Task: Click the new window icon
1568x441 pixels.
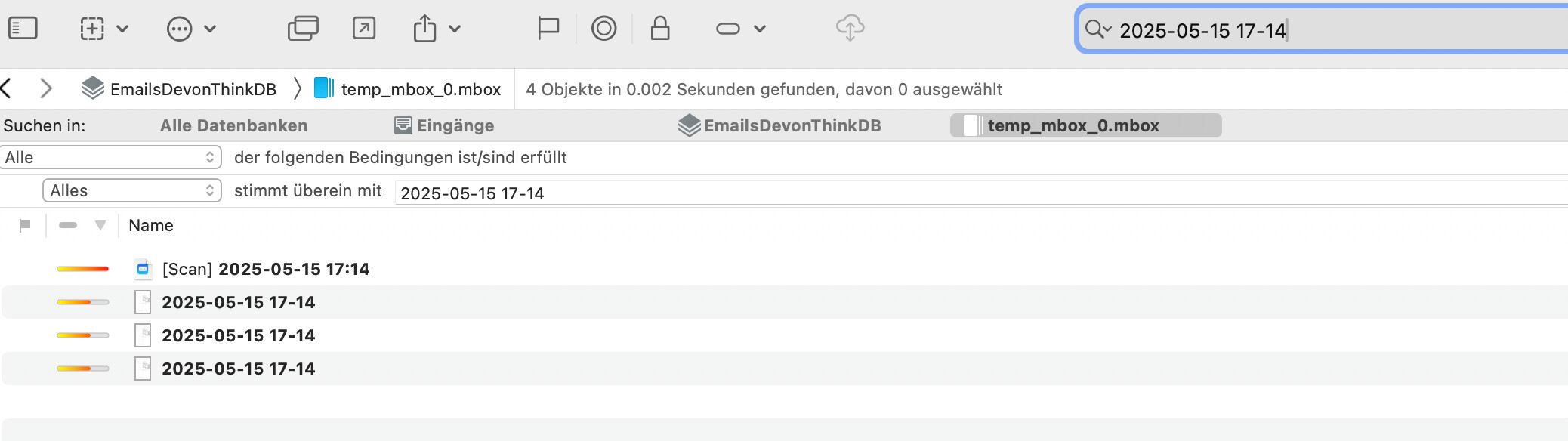Action: coord(303,29)
